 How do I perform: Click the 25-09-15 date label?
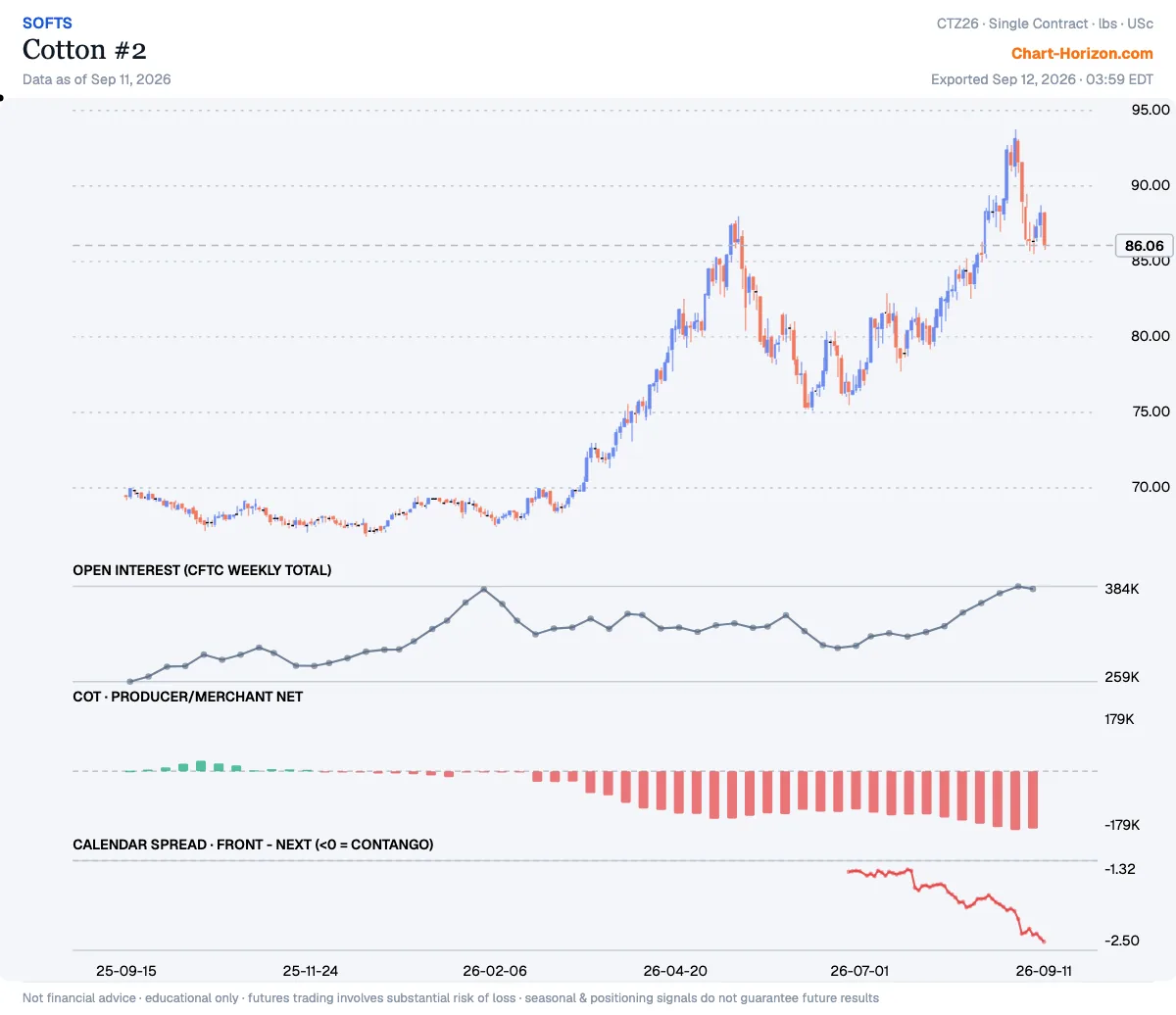click(125, 971)
